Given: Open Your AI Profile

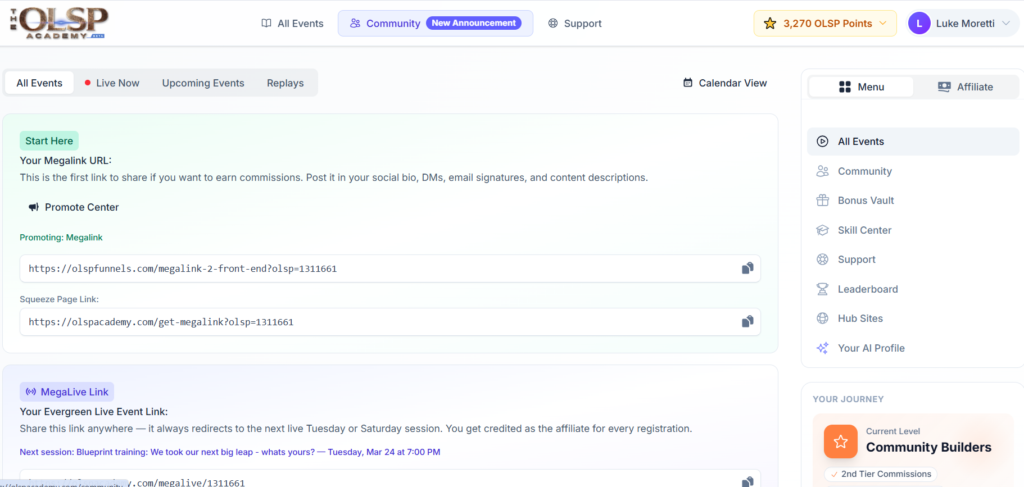Looking at the screenshot, I should [x=870, y=348].
